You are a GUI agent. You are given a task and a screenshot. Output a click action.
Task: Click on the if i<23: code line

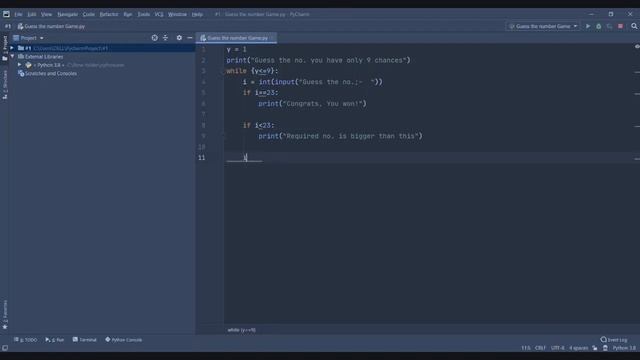click(259, 125)
